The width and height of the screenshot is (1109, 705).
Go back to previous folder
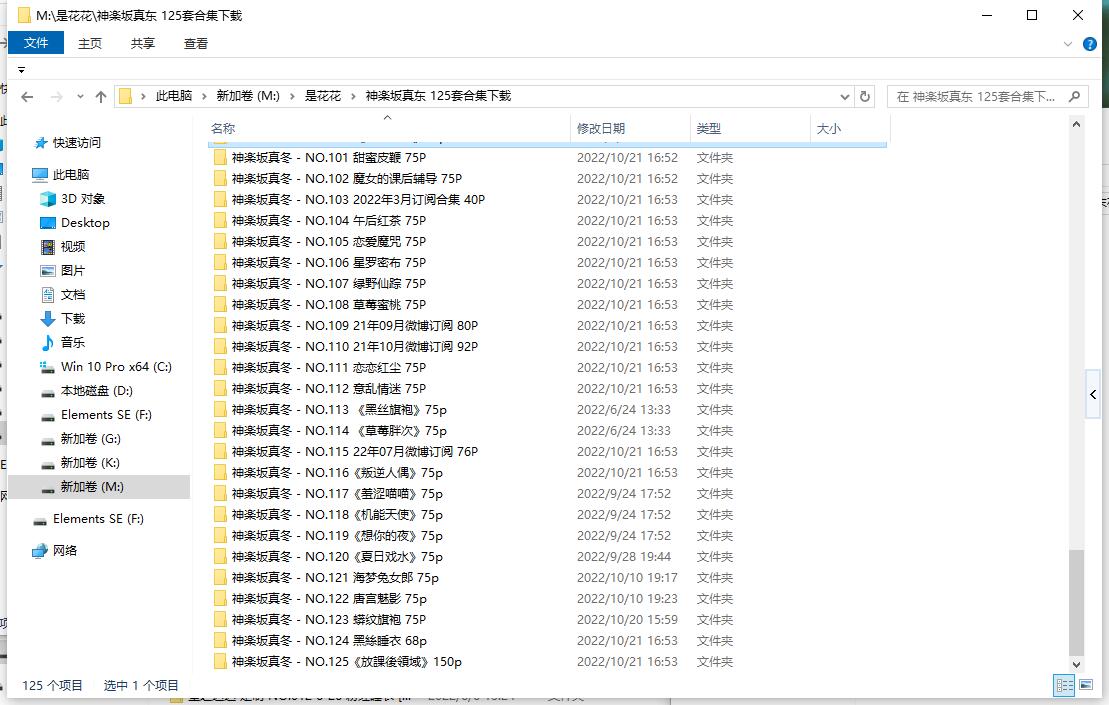[x=27, y=96]
